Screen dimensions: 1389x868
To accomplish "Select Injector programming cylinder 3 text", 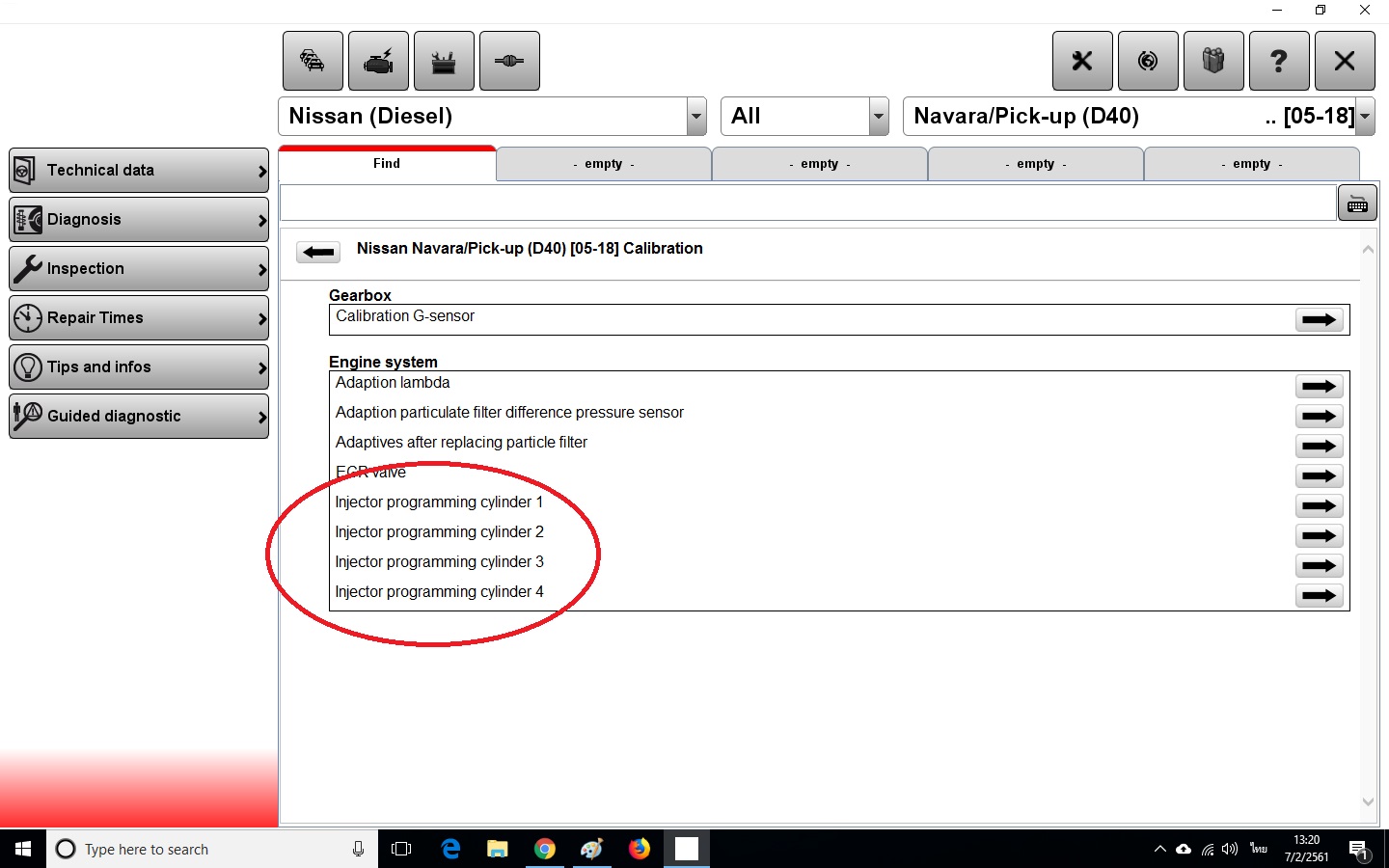I will (439, 562).
